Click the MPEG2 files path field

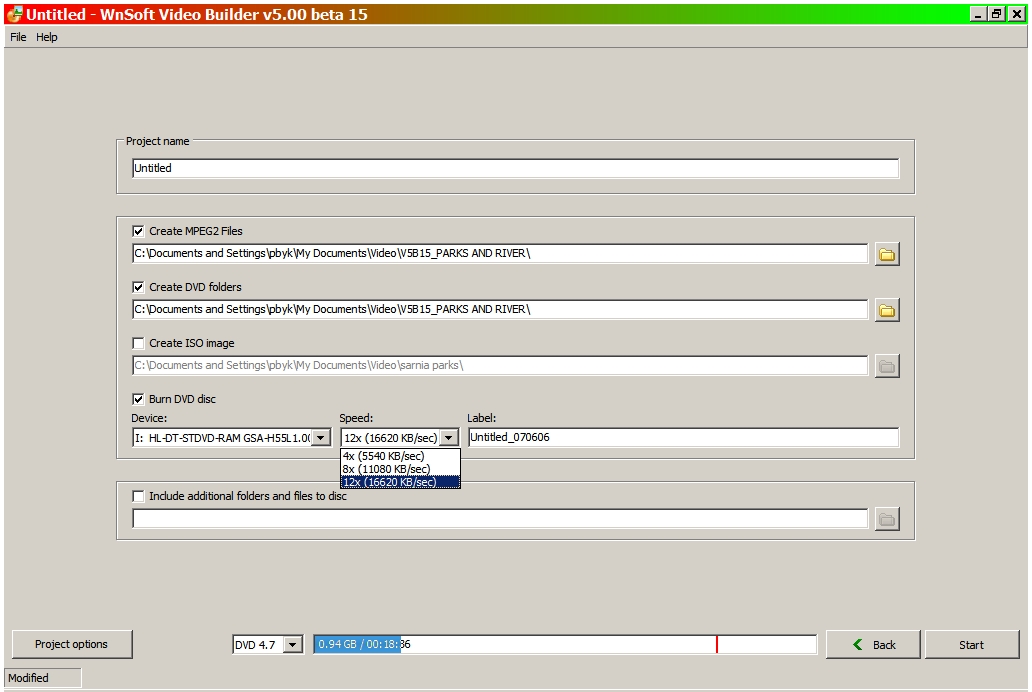[500, 253]
